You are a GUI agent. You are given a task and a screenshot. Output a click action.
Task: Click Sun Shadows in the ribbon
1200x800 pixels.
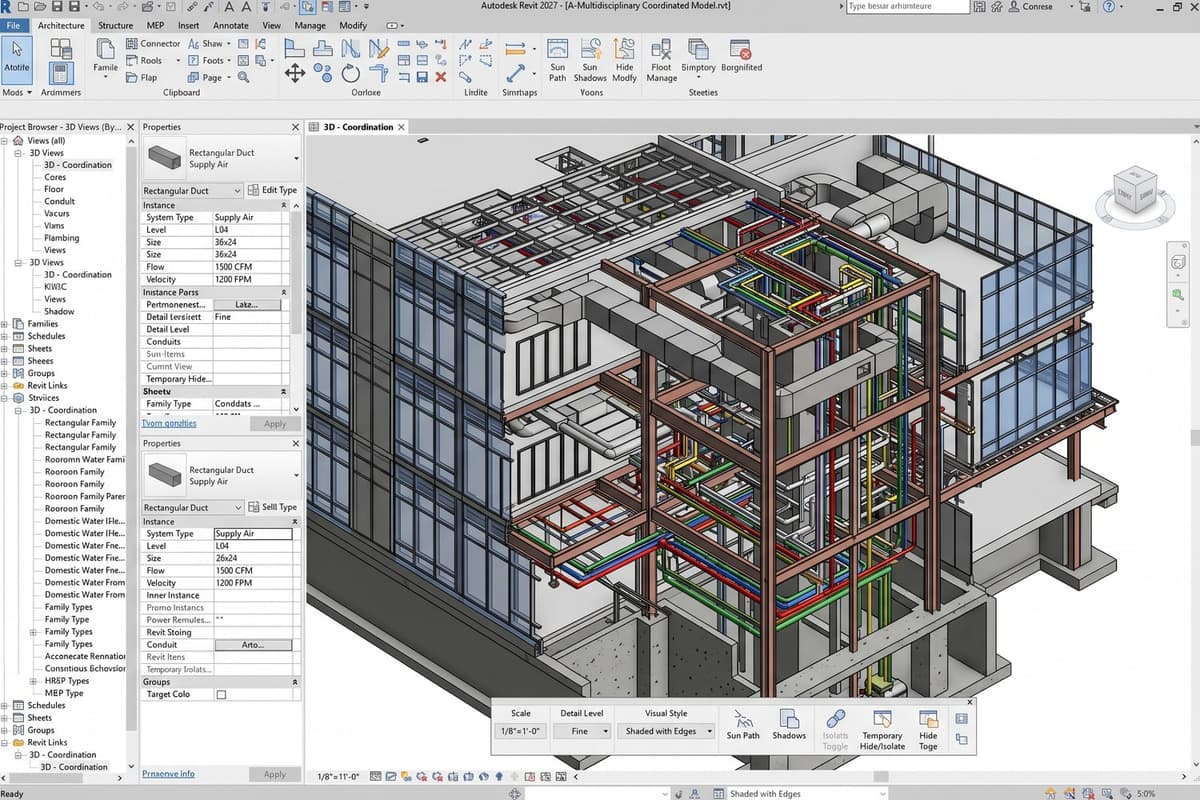point(590,60)
